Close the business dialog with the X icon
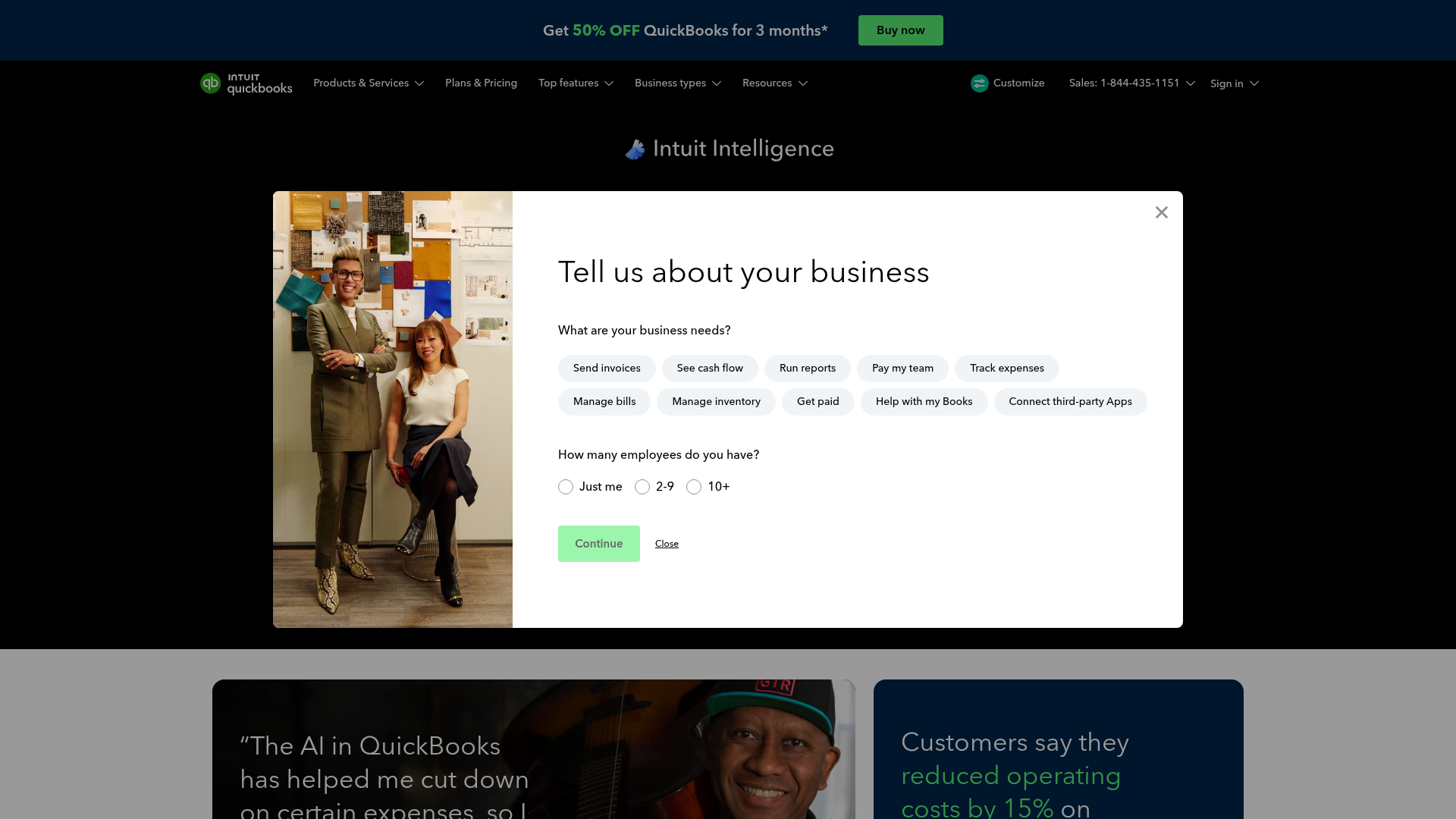The width and height of the screenshot is (1456, 819). [1161, 212]
